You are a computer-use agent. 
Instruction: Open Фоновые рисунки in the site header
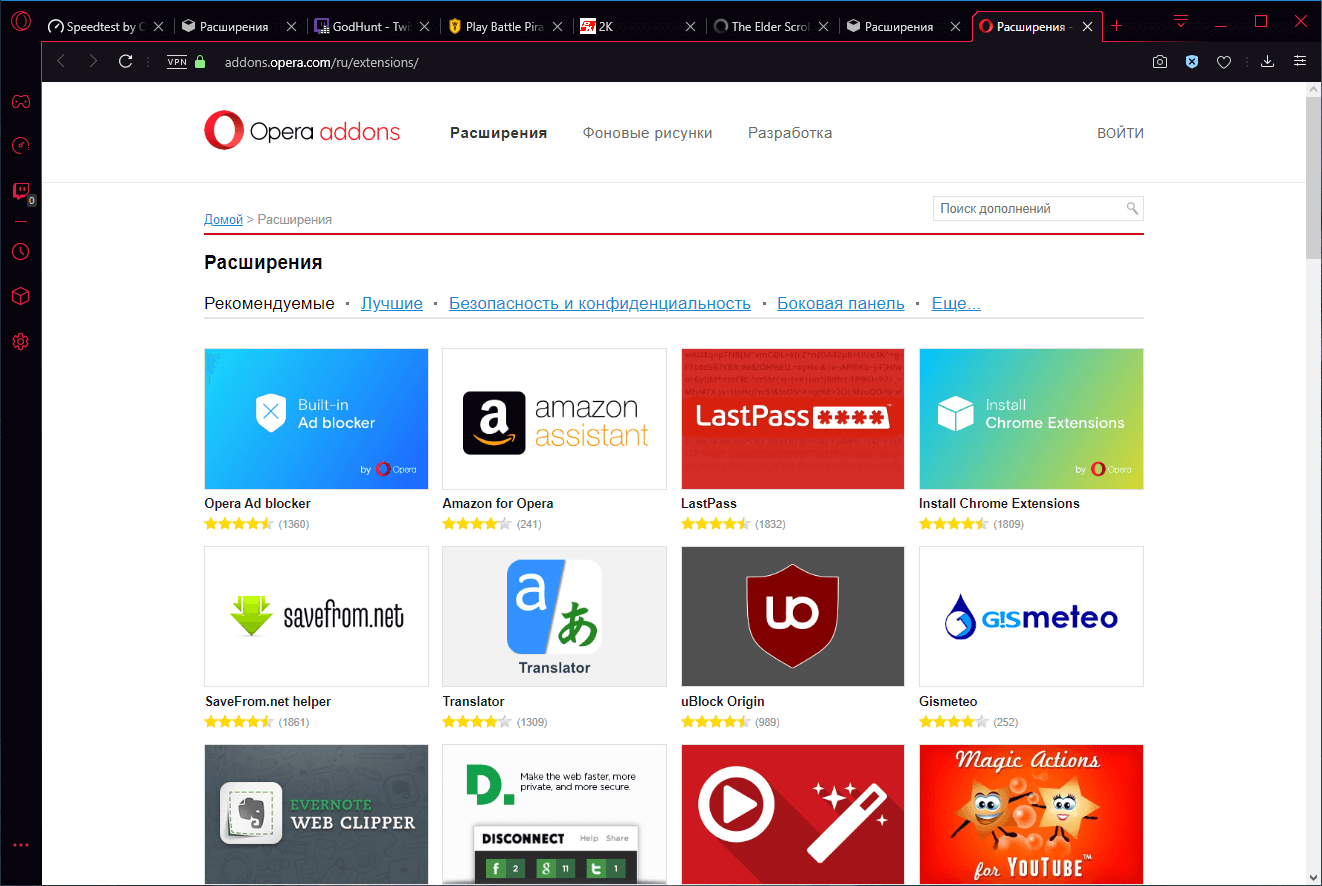[x=648, y=133]
